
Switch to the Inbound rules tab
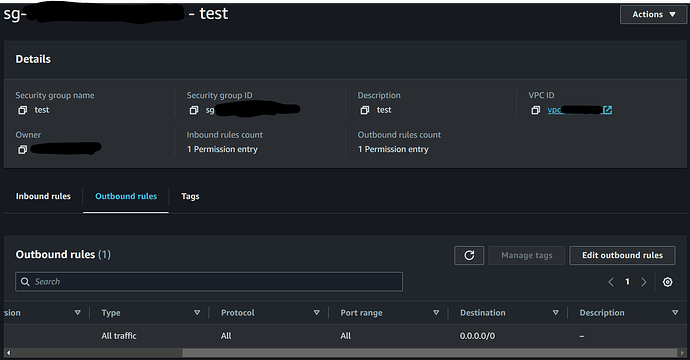pyautogui.click(x=43, y=196)
